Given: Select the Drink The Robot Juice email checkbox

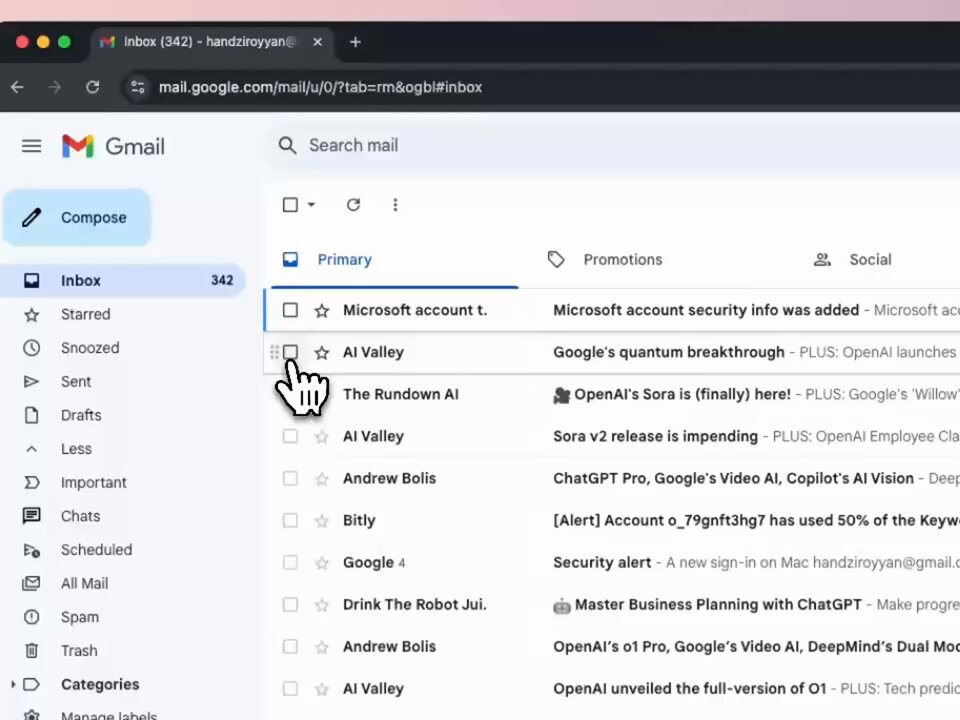Looking at the screenshot, I should [x=290, y=604].
